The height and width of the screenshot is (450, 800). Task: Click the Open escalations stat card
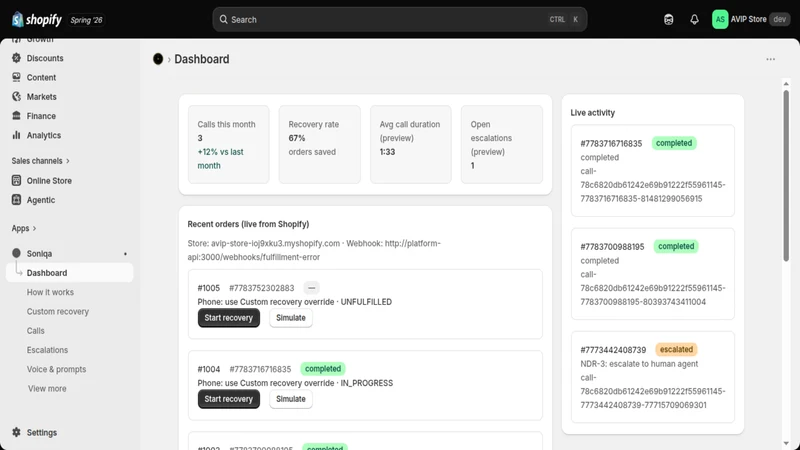point(502,144)
